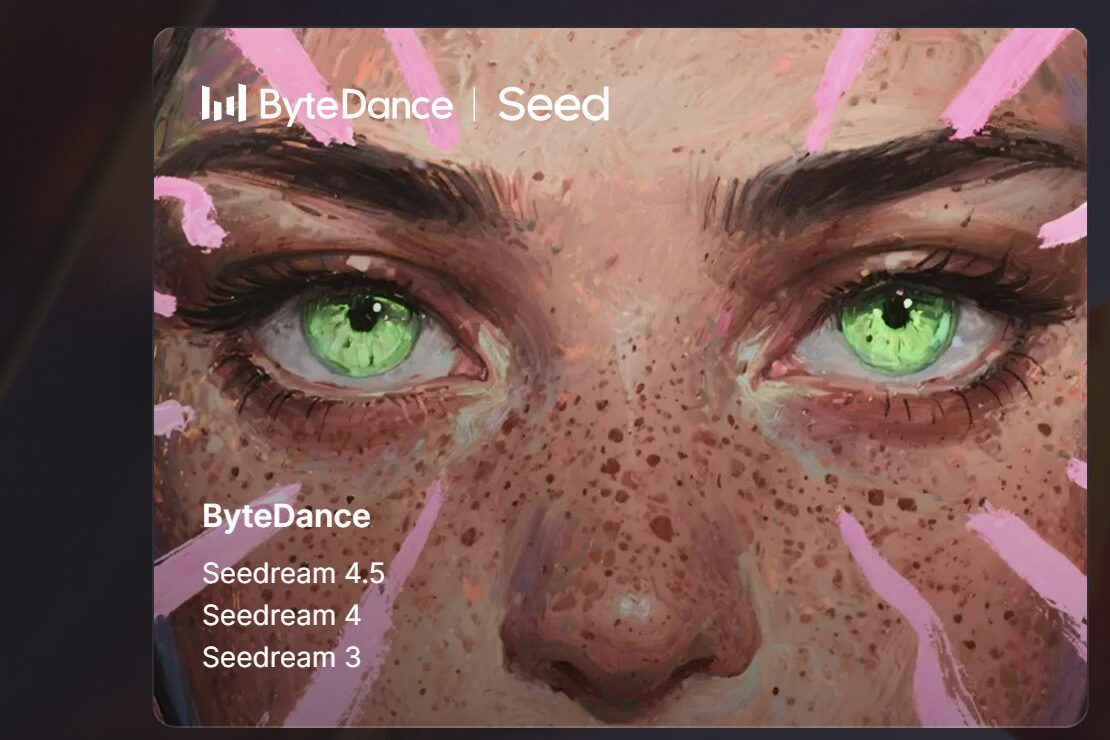Click the nose highlight on the painted face

pyautogui.click(x=636, y=607)
